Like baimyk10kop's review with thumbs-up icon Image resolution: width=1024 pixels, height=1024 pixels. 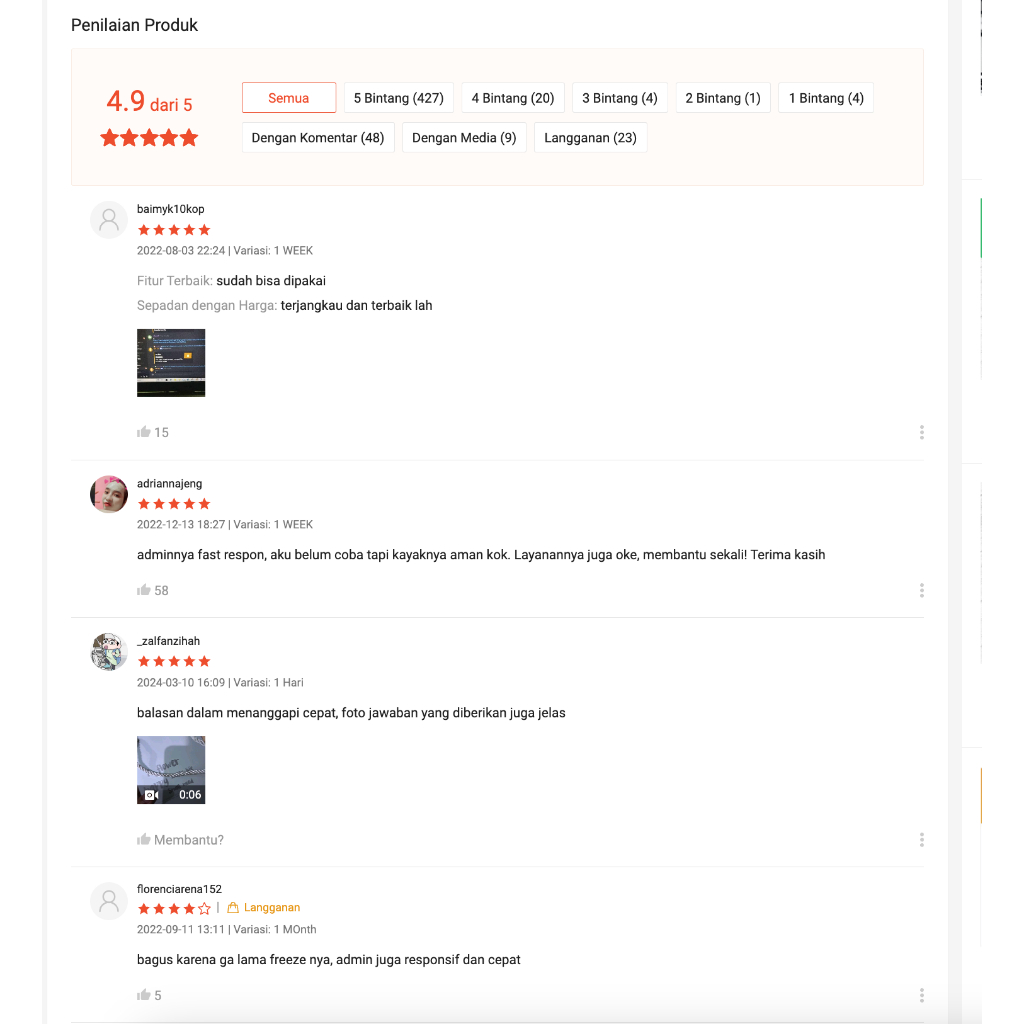pyautogui.click(x=144, y=432)
